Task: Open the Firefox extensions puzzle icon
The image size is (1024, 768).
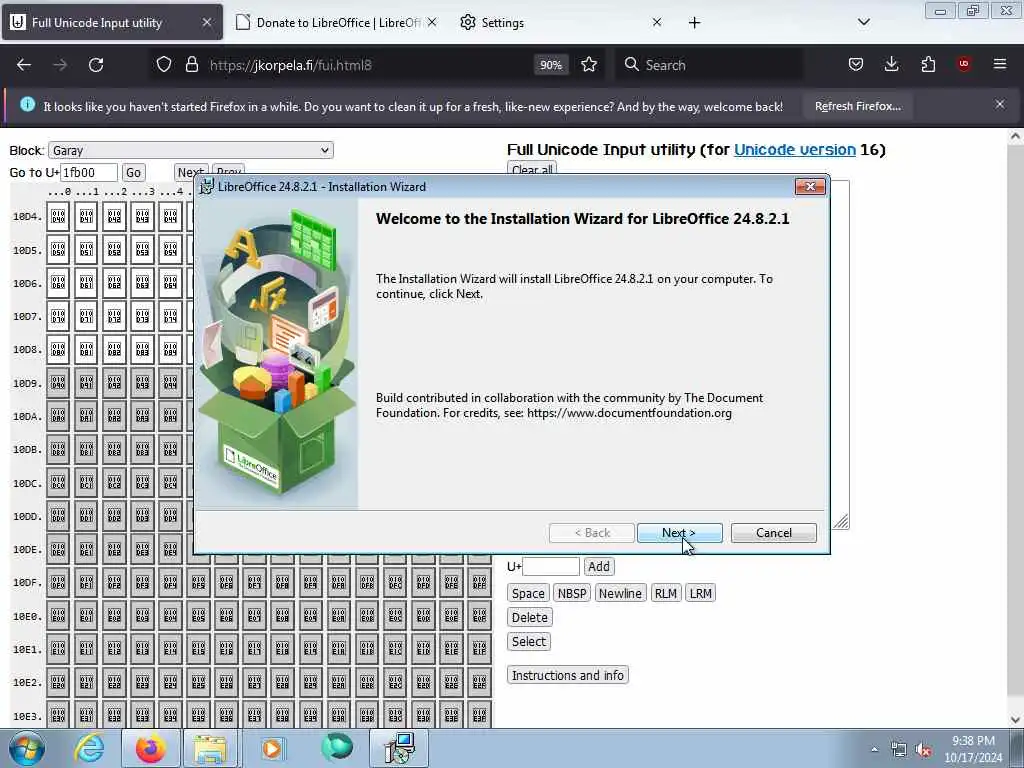Action: click(x=928, y=65)
